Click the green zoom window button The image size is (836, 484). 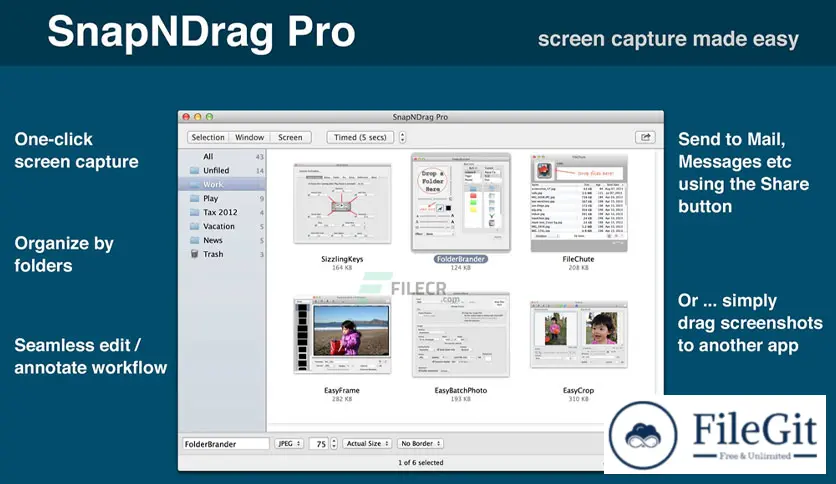coord(210,117)
